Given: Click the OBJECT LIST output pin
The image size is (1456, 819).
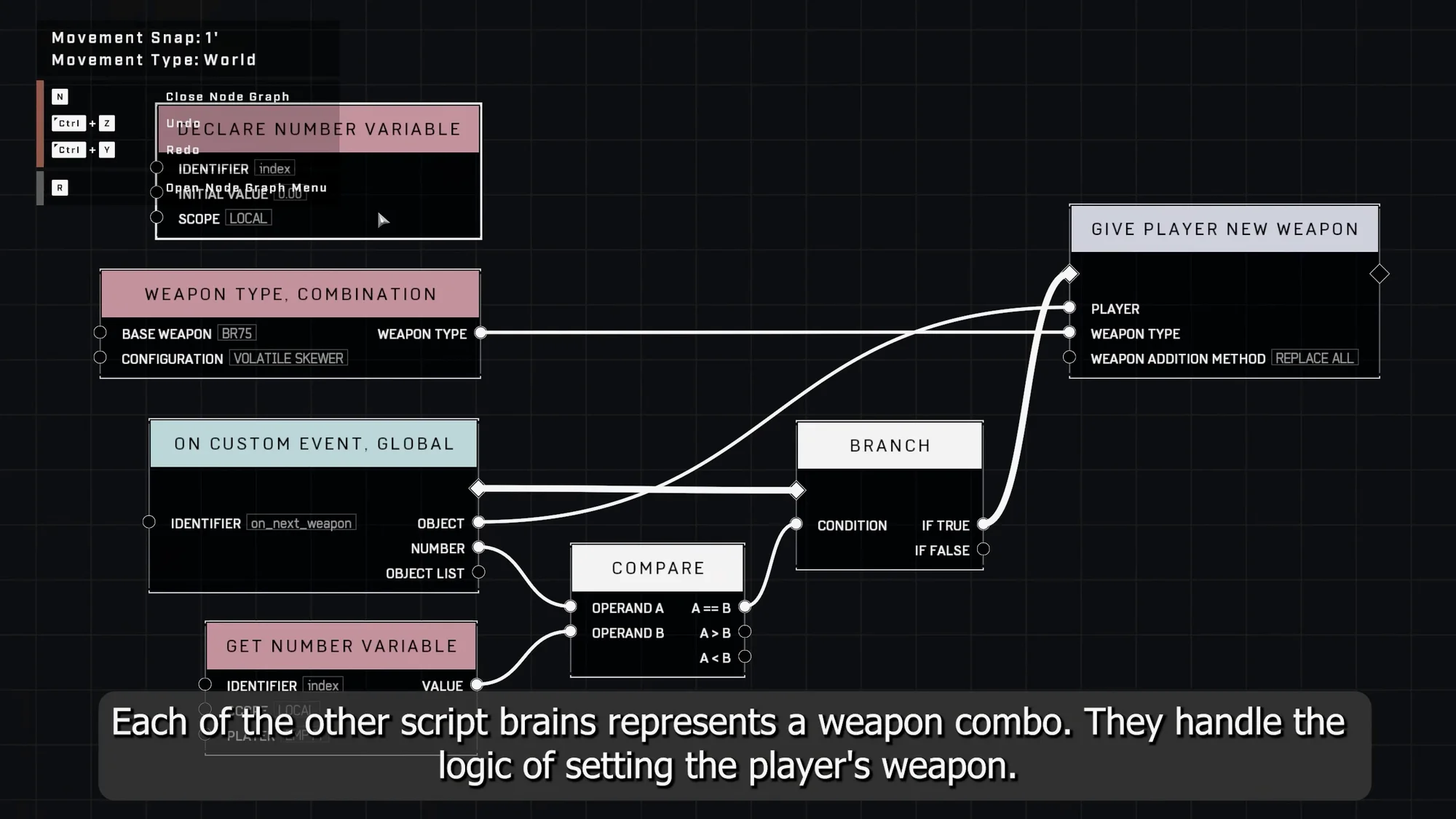Looking at the screenshot, I should (x=478, y=572).
